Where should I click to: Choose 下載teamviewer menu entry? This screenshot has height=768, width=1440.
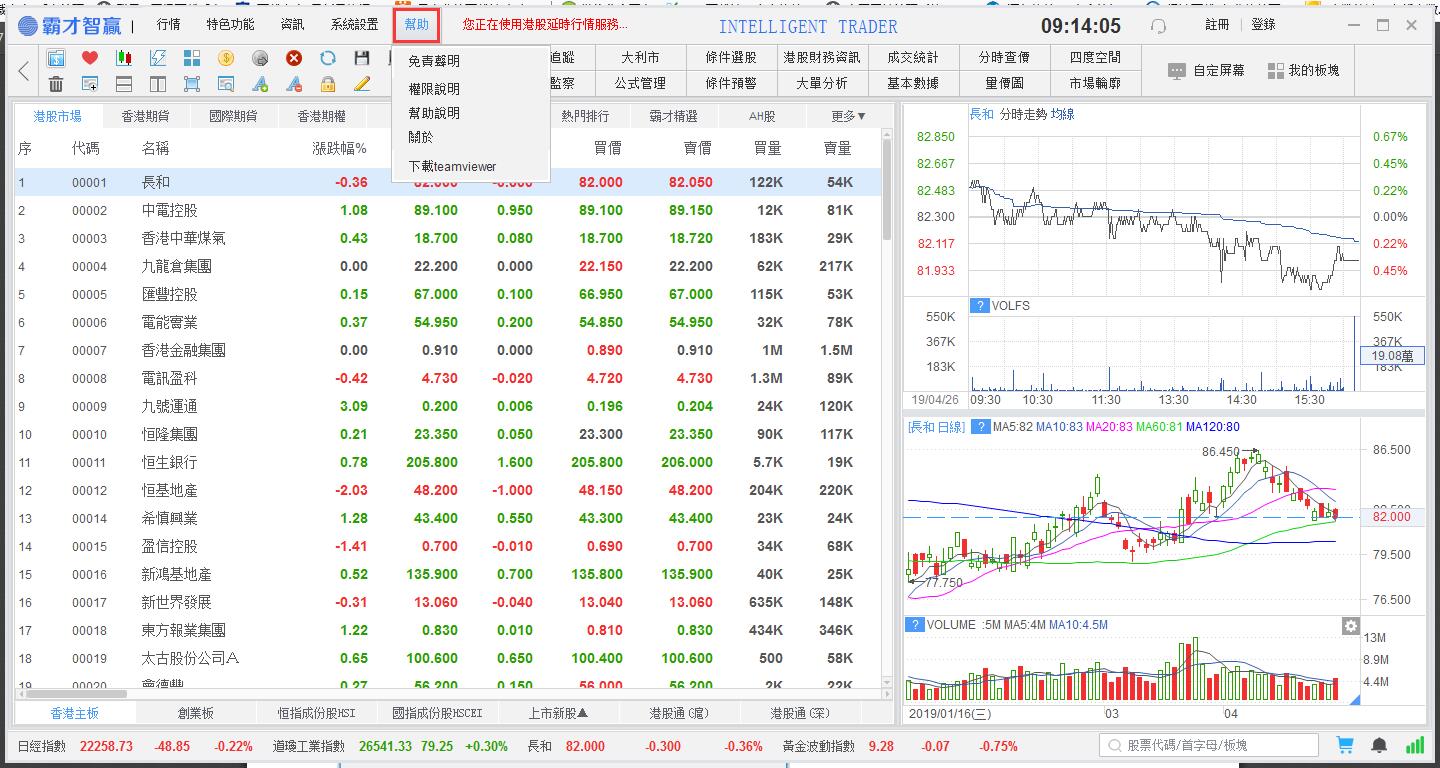(451, 166)
